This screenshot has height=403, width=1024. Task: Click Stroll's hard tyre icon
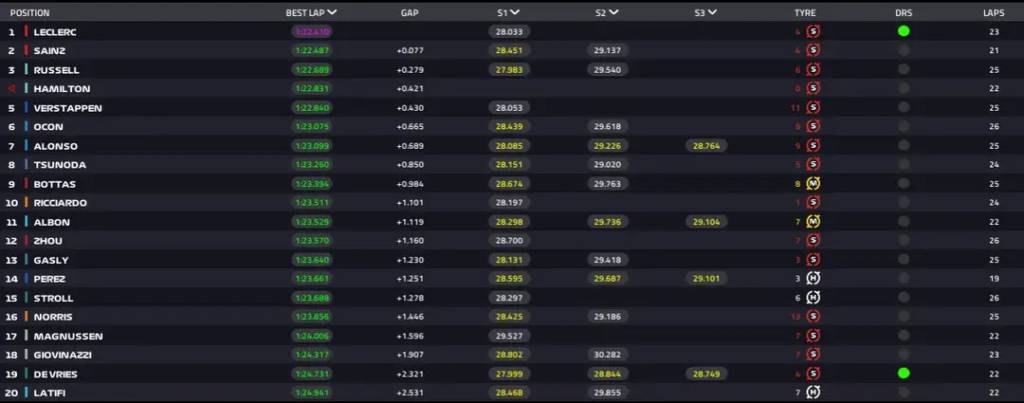[x=813, y=297]
